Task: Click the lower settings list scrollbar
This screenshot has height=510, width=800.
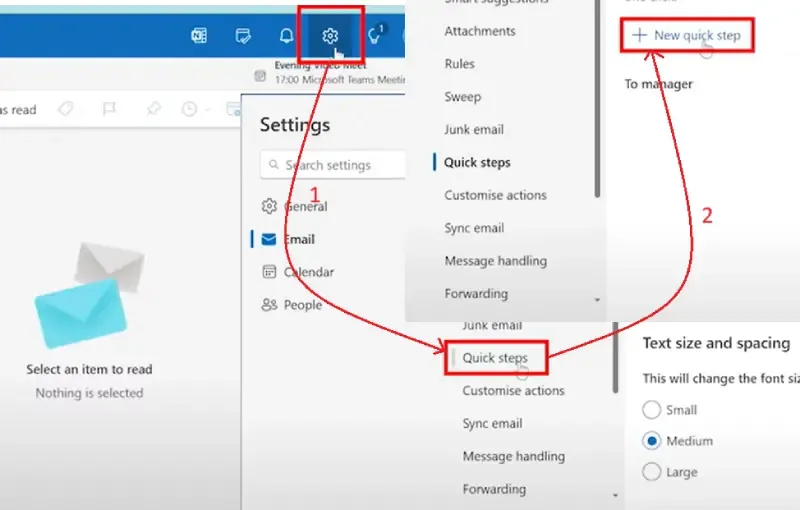Action: coord(615,358)
